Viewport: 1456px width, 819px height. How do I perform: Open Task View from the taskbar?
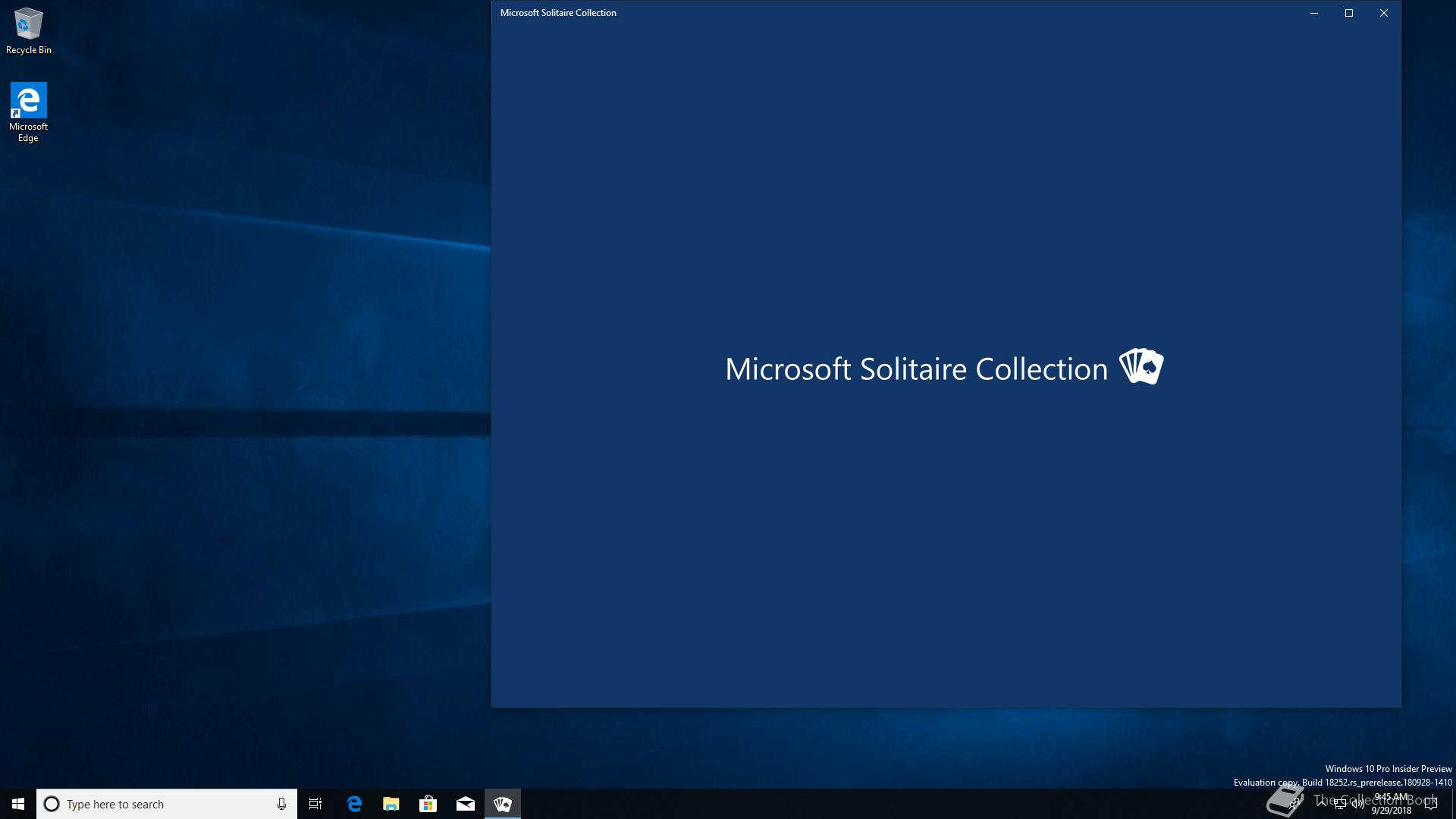tap(315, 804)
